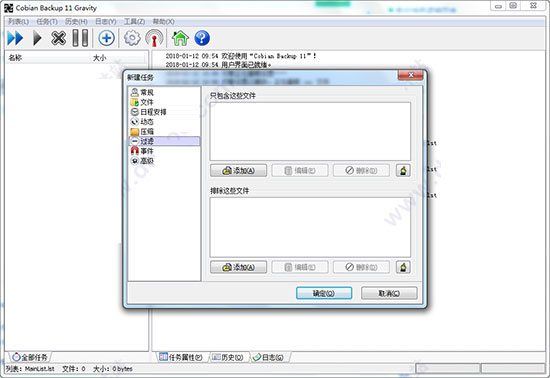The width and height of the screenshot is (550, 378).
Task: Click the Run all tasks double-arrow icon
Action: coord(15,38)
